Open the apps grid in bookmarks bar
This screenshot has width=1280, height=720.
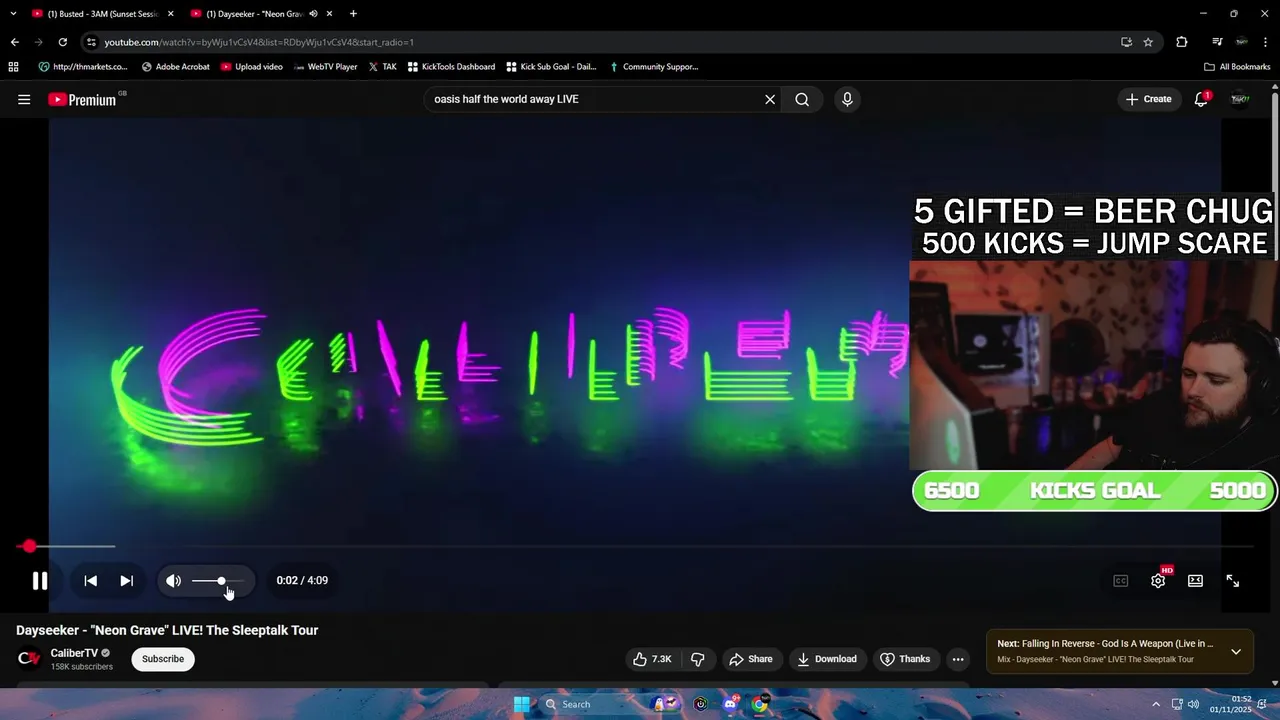(x=13, y=67)
